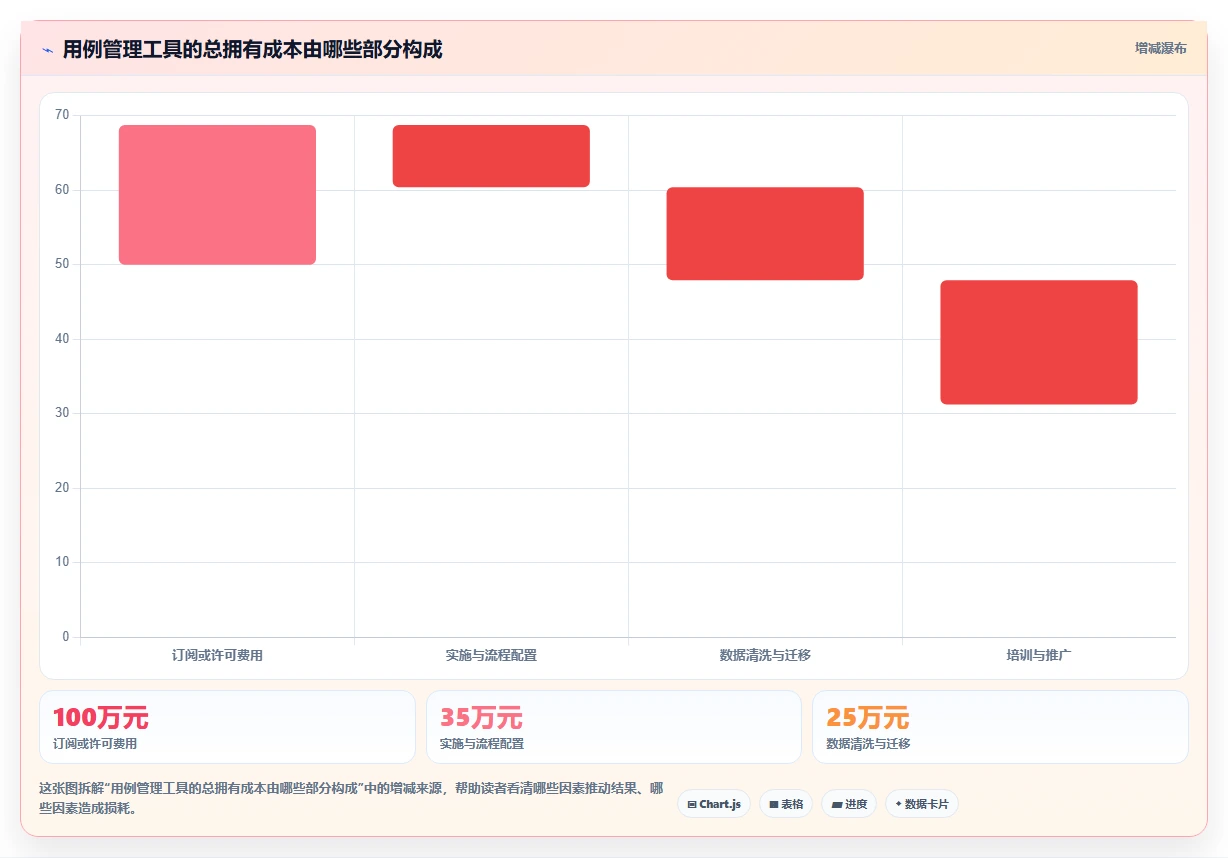The image size is (1228, 858).
Task: Click the y-axis value 50
Action: 62,264
